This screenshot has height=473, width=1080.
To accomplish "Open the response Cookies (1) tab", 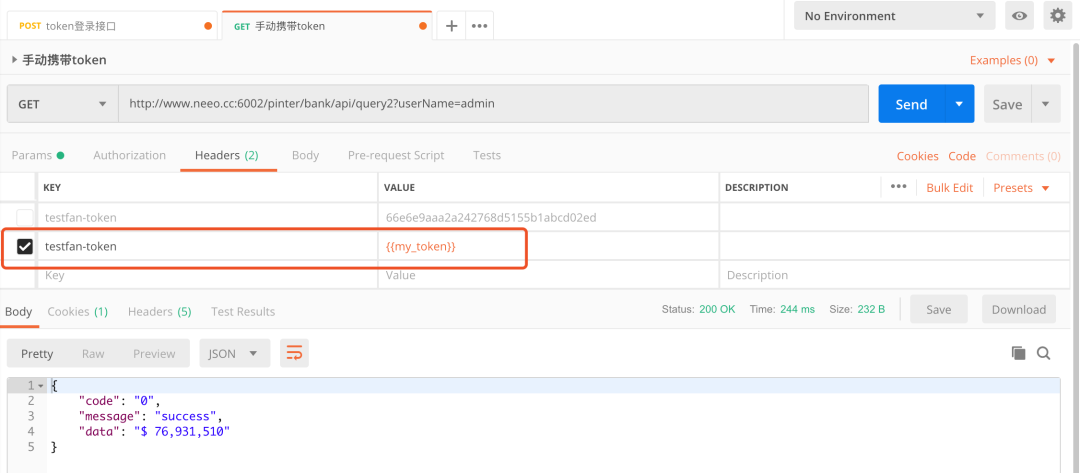I will [77, 312].
